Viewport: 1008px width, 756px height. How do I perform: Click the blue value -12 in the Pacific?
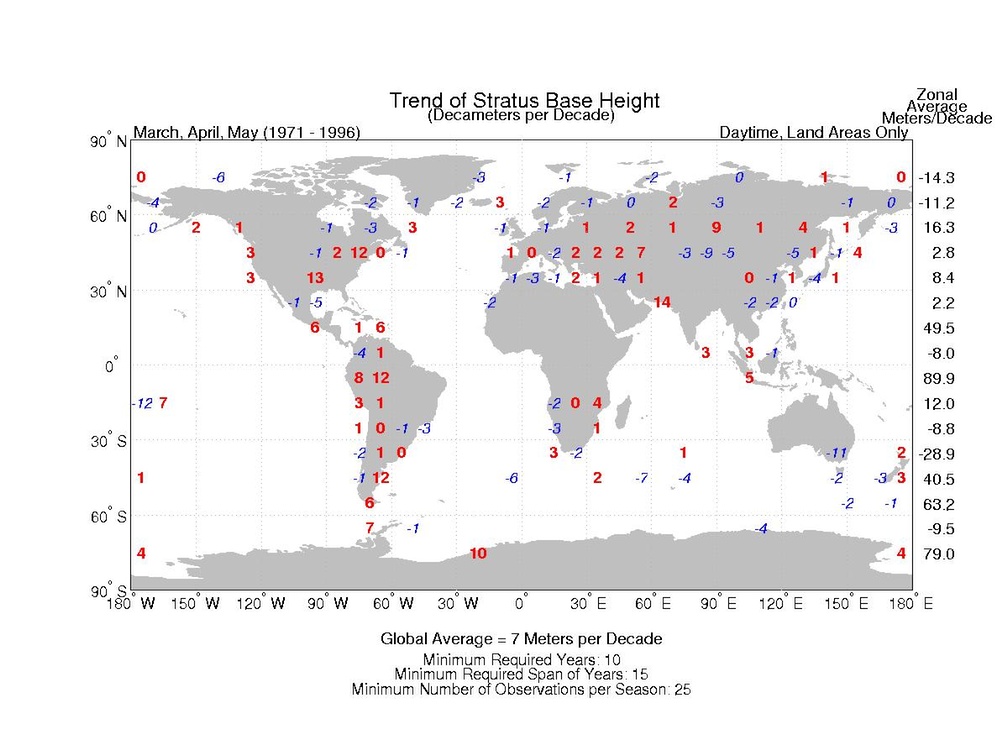coord(143,403)
